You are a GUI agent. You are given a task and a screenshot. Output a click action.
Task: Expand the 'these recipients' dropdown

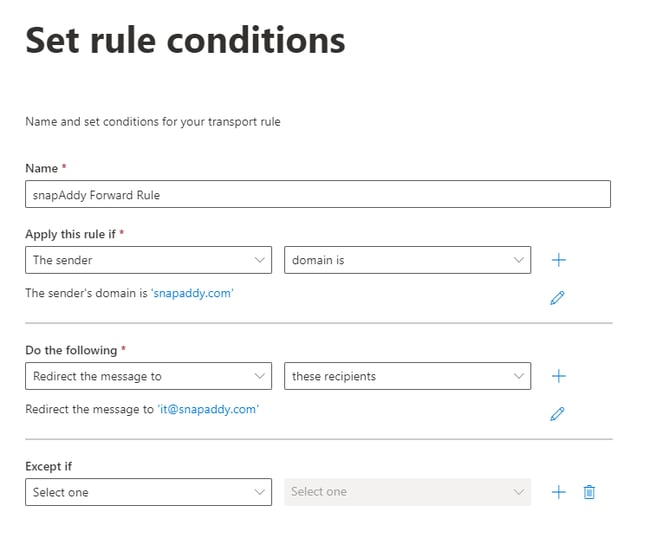[x=407, y=376]
